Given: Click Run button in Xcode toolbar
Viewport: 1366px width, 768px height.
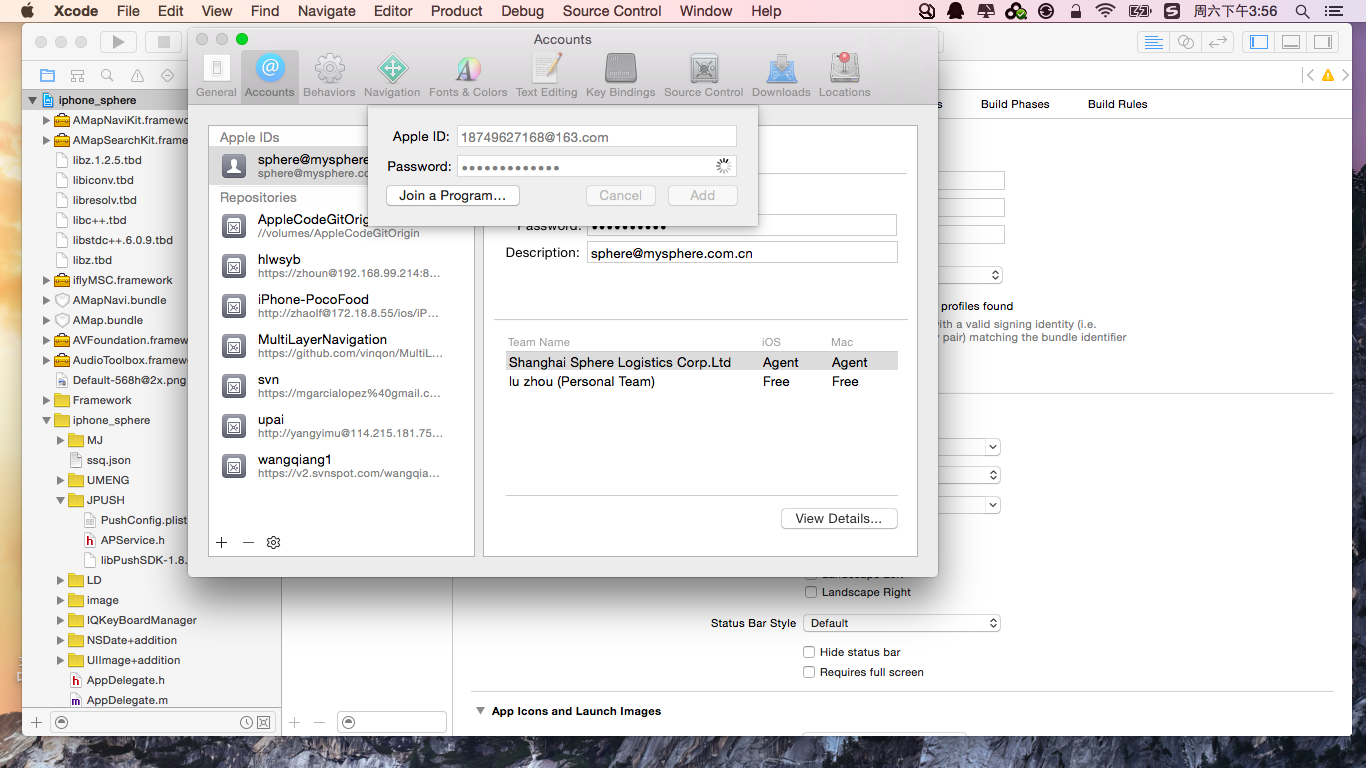Looking at the screenshot, I should click(x=118, y=42).
